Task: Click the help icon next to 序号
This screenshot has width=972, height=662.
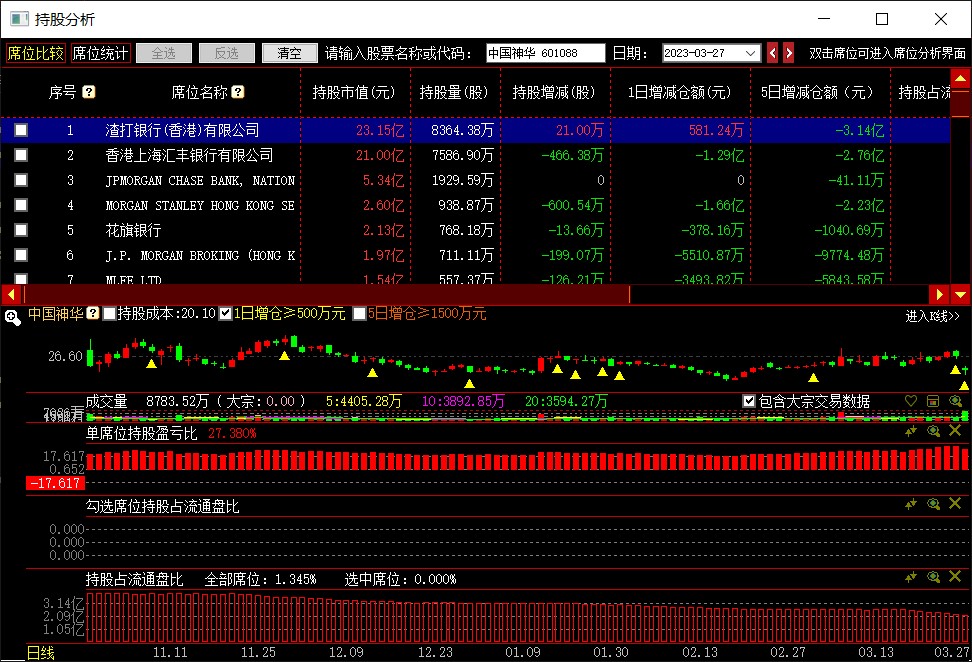Action: tap(89, 92)
